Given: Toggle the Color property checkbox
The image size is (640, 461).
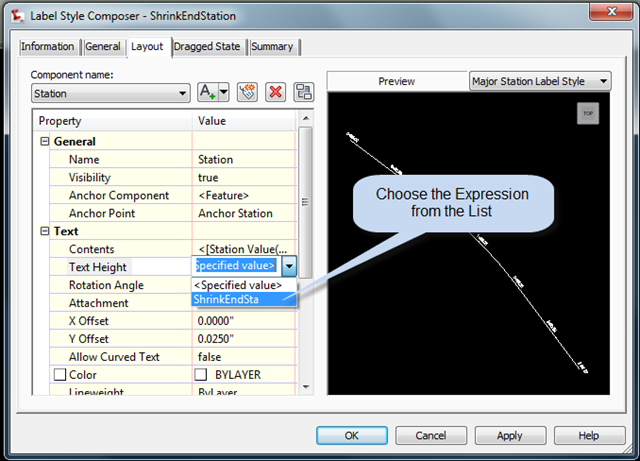Looking at the screenshot, I should pyautogui.click(x=60, y=374).
